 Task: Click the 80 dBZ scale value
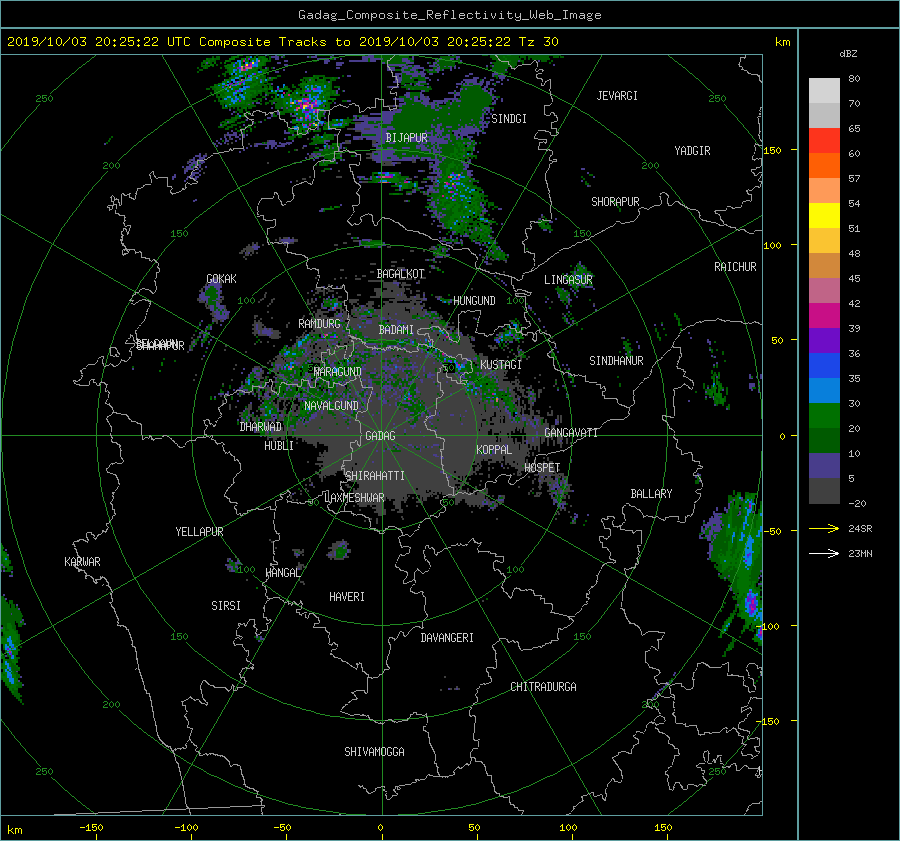pos(854,79)
